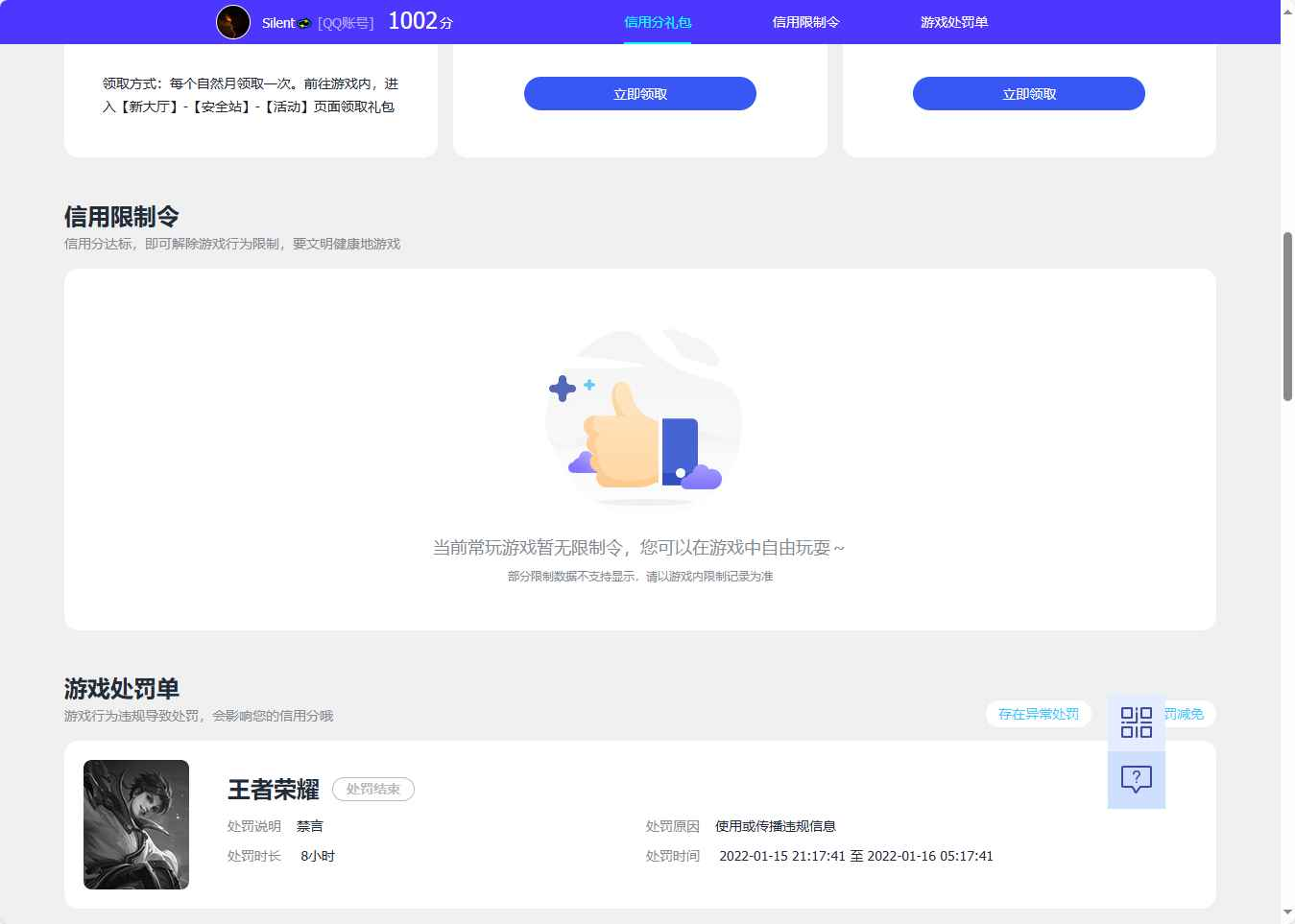This screenshot has width=1295, height=924.
Task: Click the middle card's 立即领取 button
Action: coord(640,94)
